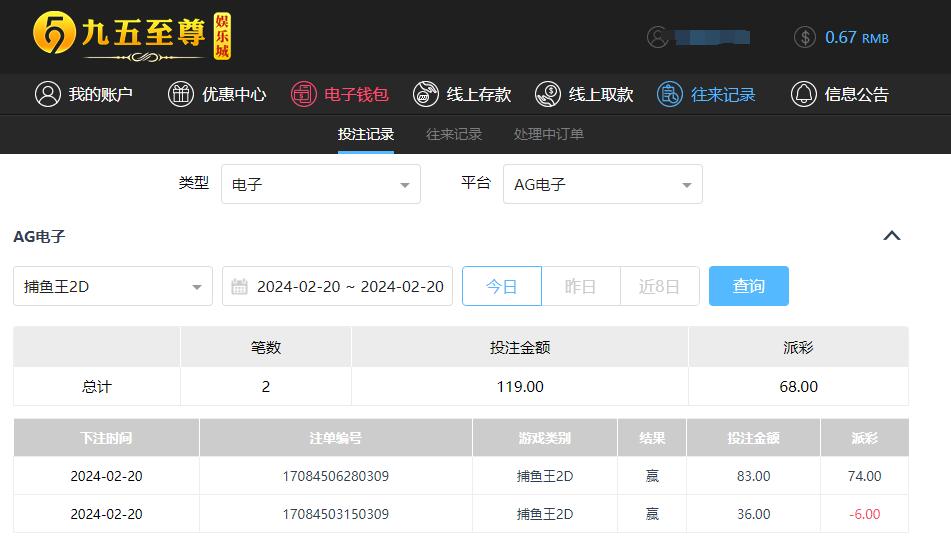951x544 pixels.
Task: Go to 线上存款 page
Action: tap(462, 94)
